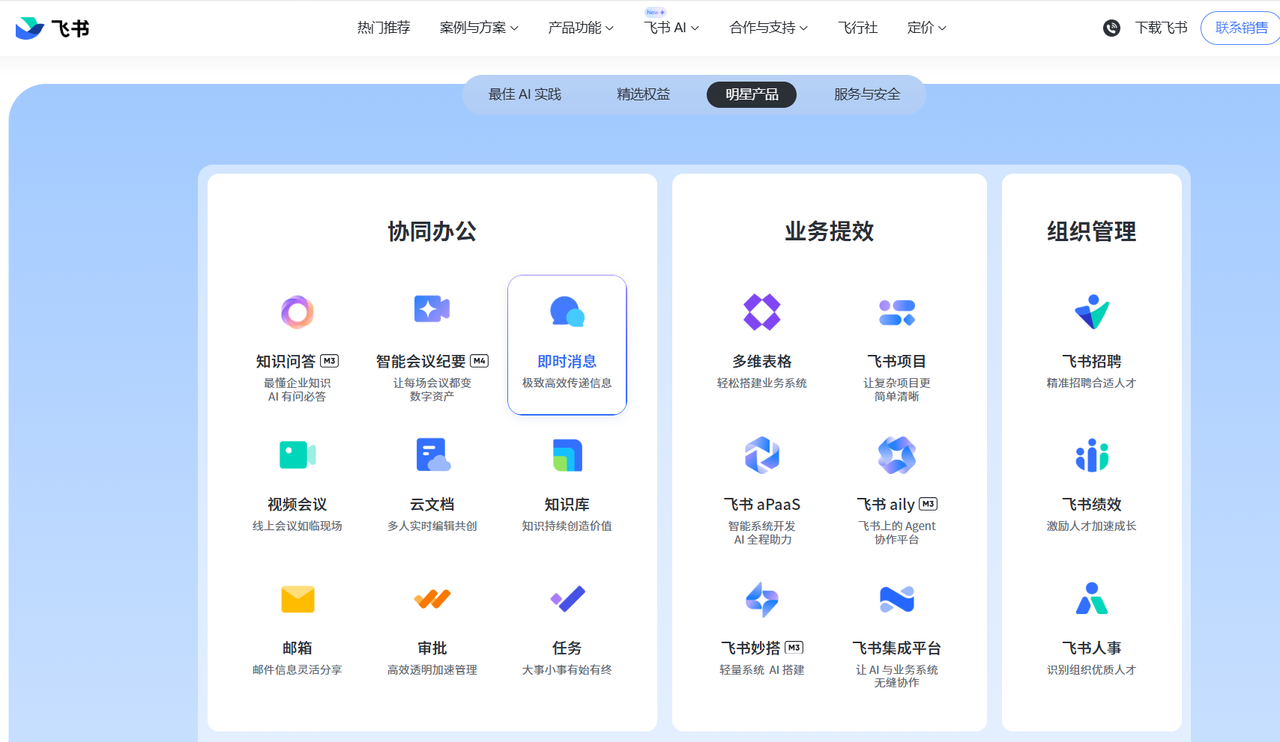1280x742 pixels.
Task: Click the text "轻松搭建业务系统"
Action: tap(762, 383)
